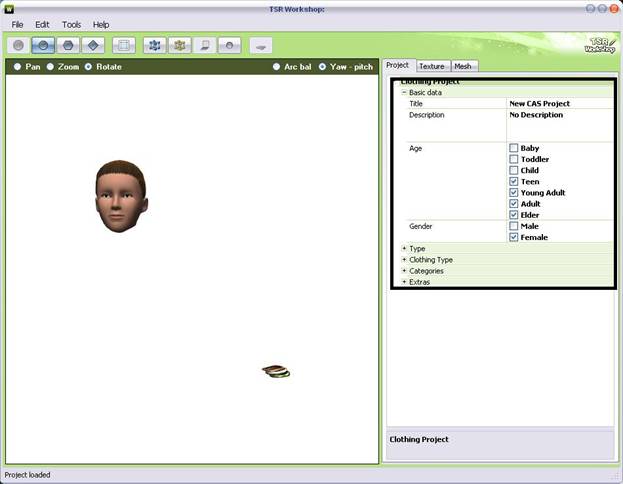Enable the Baby age checkbox

click(x=513, y=149)
